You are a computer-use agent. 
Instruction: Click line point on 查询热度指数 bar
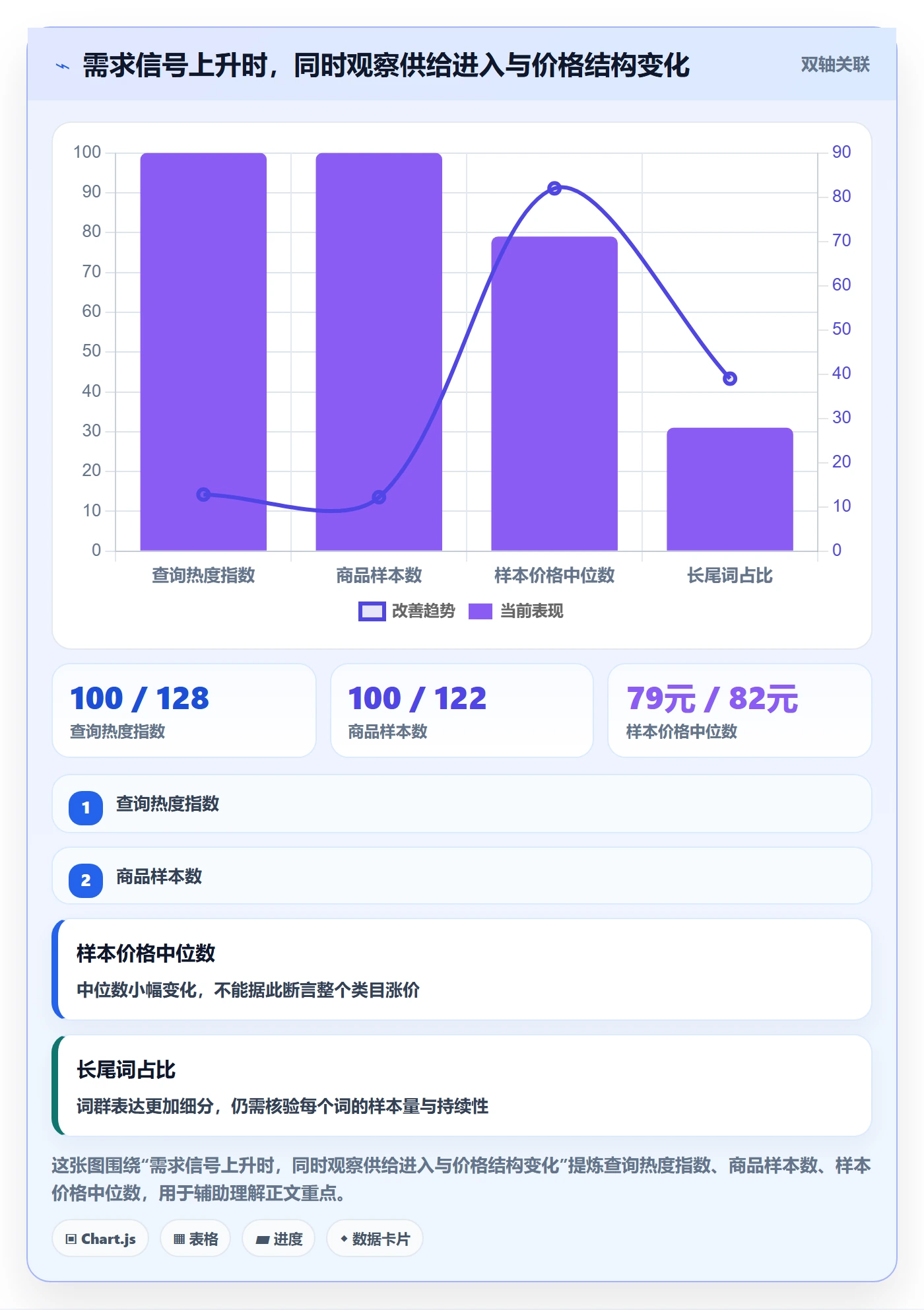coord(204,495)
